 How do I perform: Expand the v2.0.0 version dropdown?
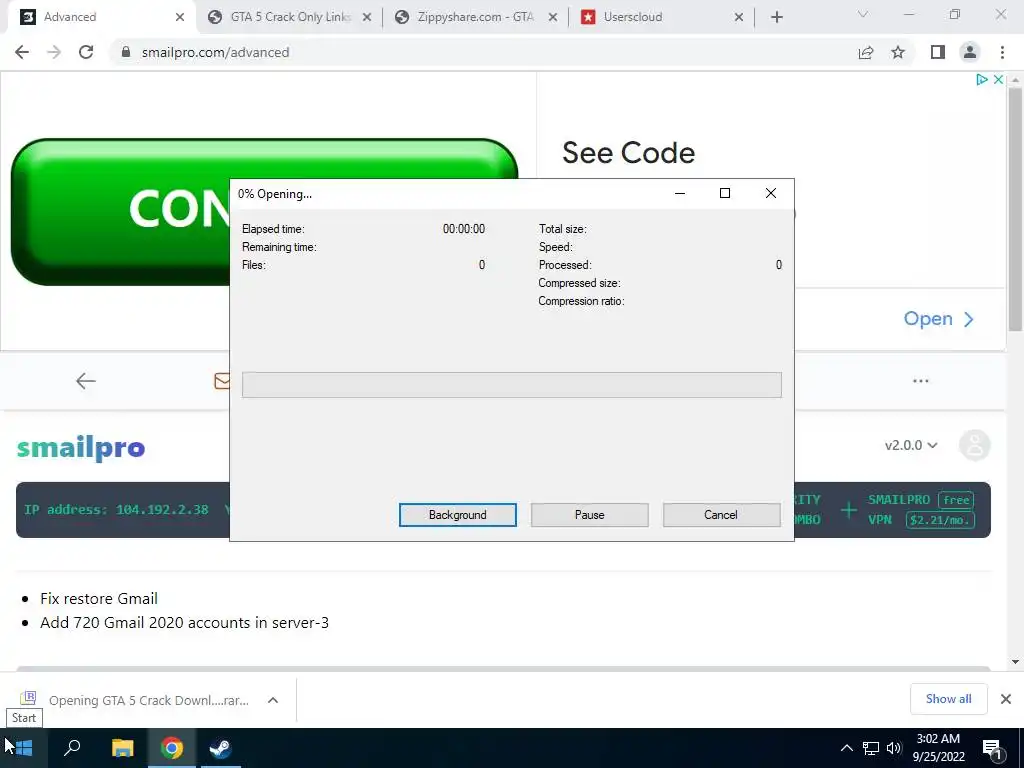point(911,445)
